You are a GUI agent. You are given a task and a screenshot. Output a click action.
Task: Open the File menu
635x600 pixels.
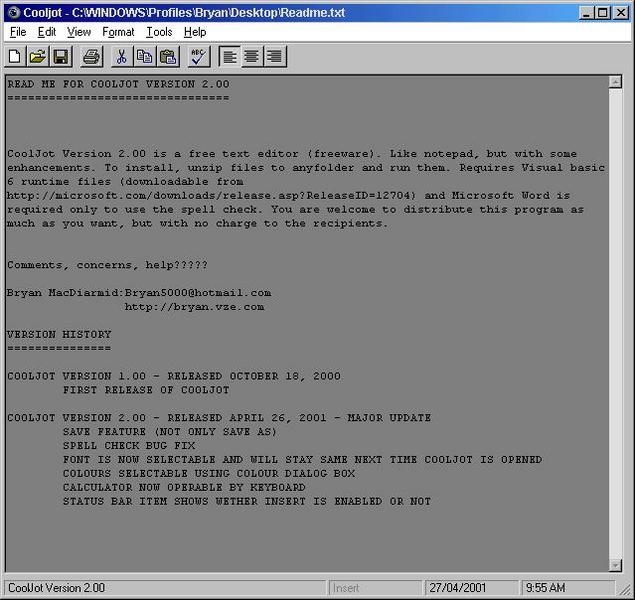pyautogui.click(x=18, y=32)
